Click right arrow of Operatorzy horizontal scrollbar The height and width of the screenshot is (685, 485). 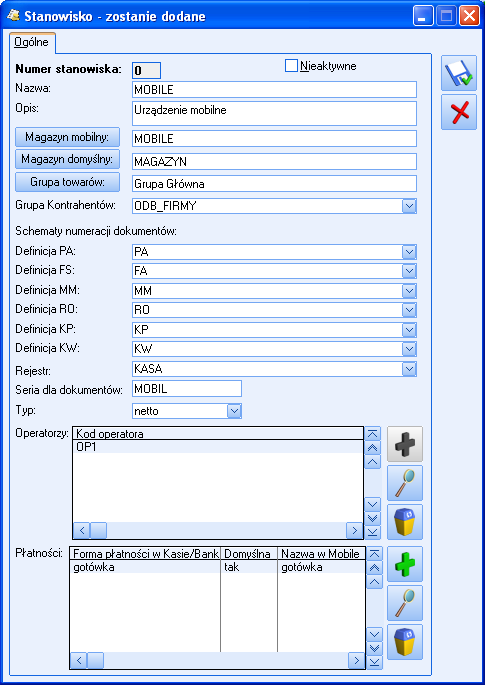tap(354, 530)
